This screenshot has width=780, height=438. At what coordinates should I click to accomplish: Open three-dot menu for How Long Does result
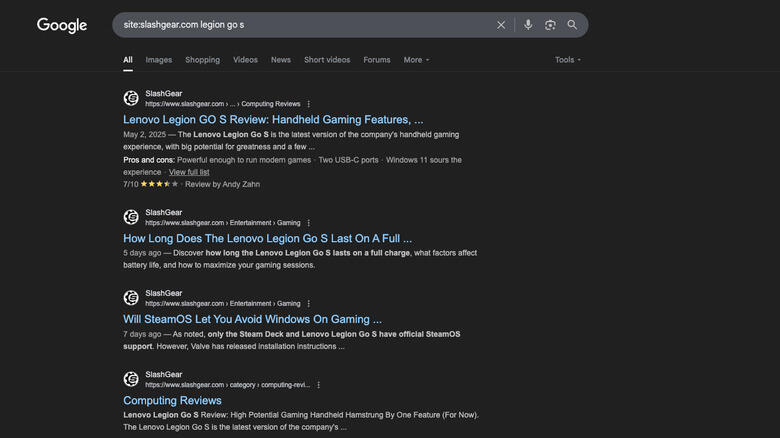[308, 223]
